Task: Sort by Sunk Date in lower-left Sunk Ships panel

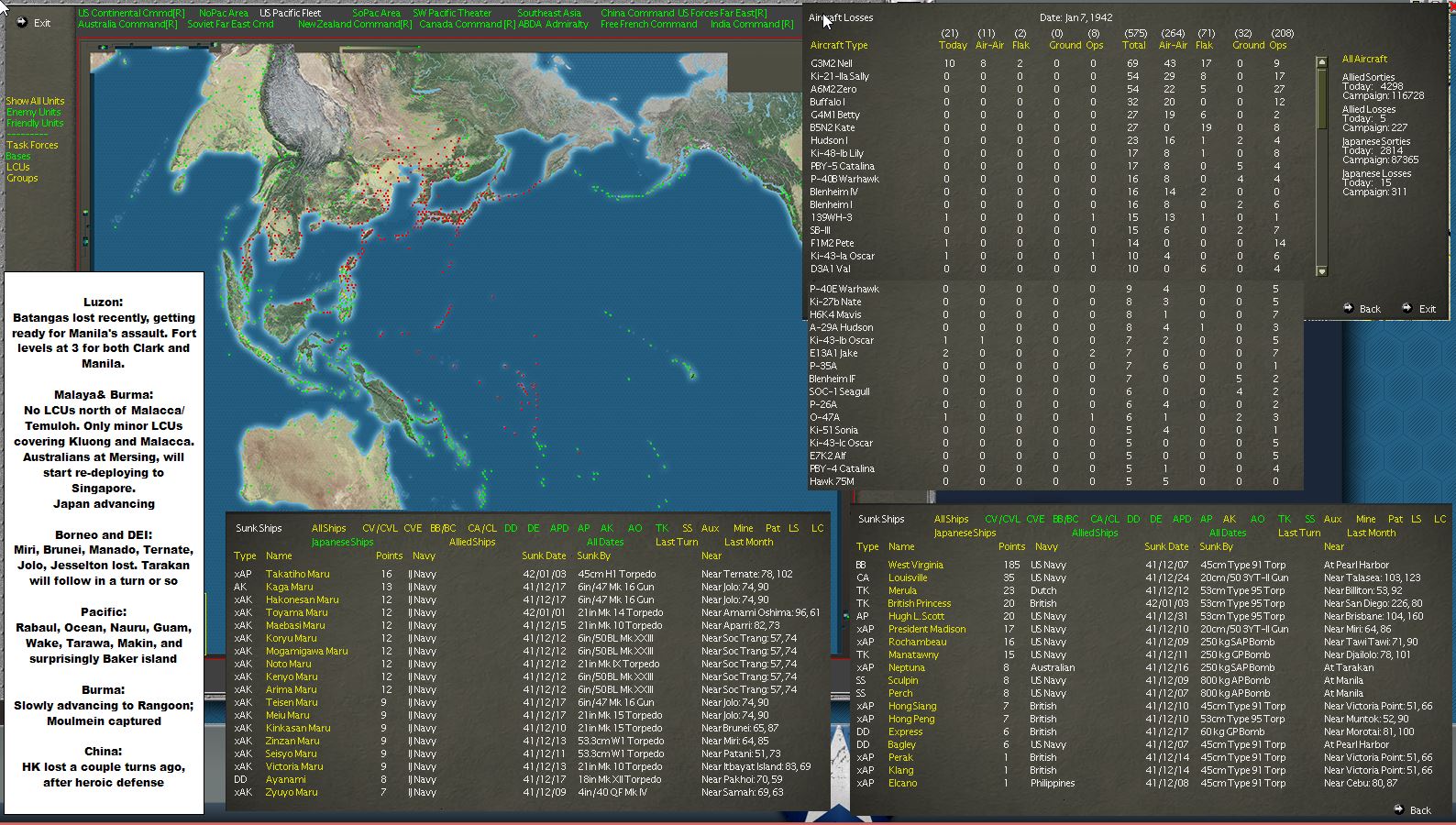Action: coord(544,555)
